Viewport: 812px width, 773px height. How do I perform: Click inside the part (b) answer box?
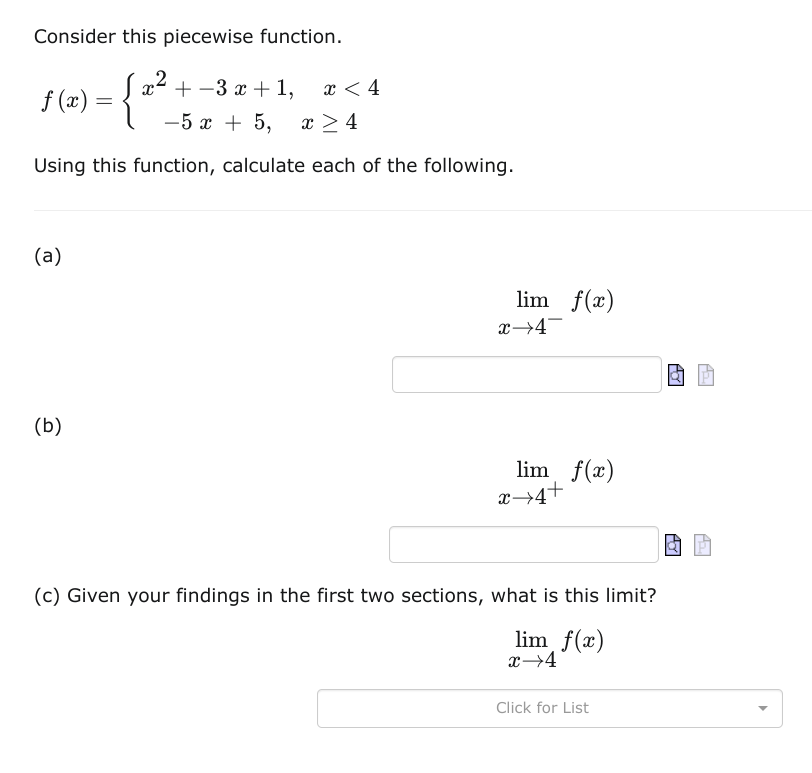point(524,544)
